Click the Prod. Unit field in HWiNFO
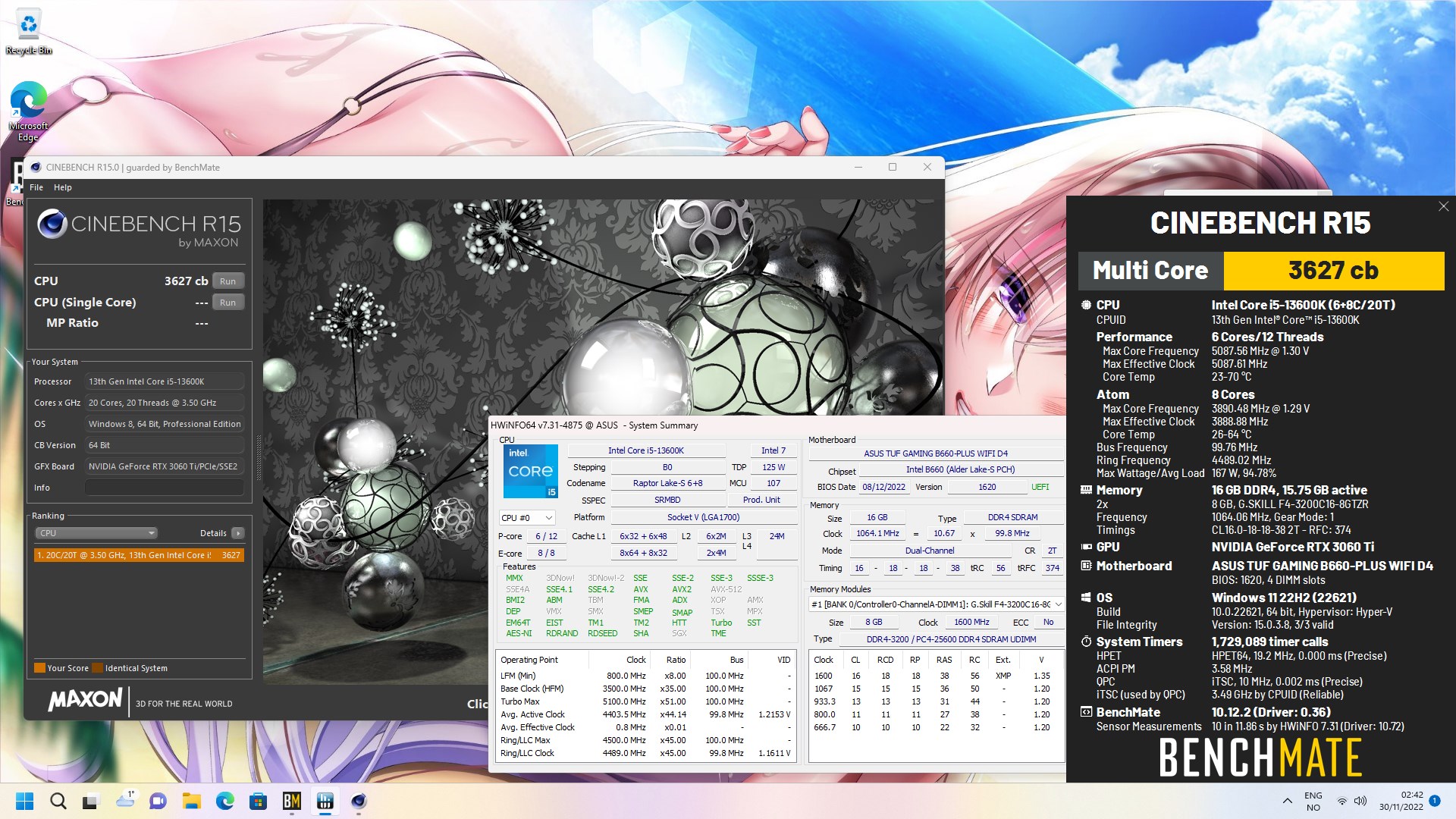The height and width of the screenshot is (819, 1456). [x=761, y=500]
